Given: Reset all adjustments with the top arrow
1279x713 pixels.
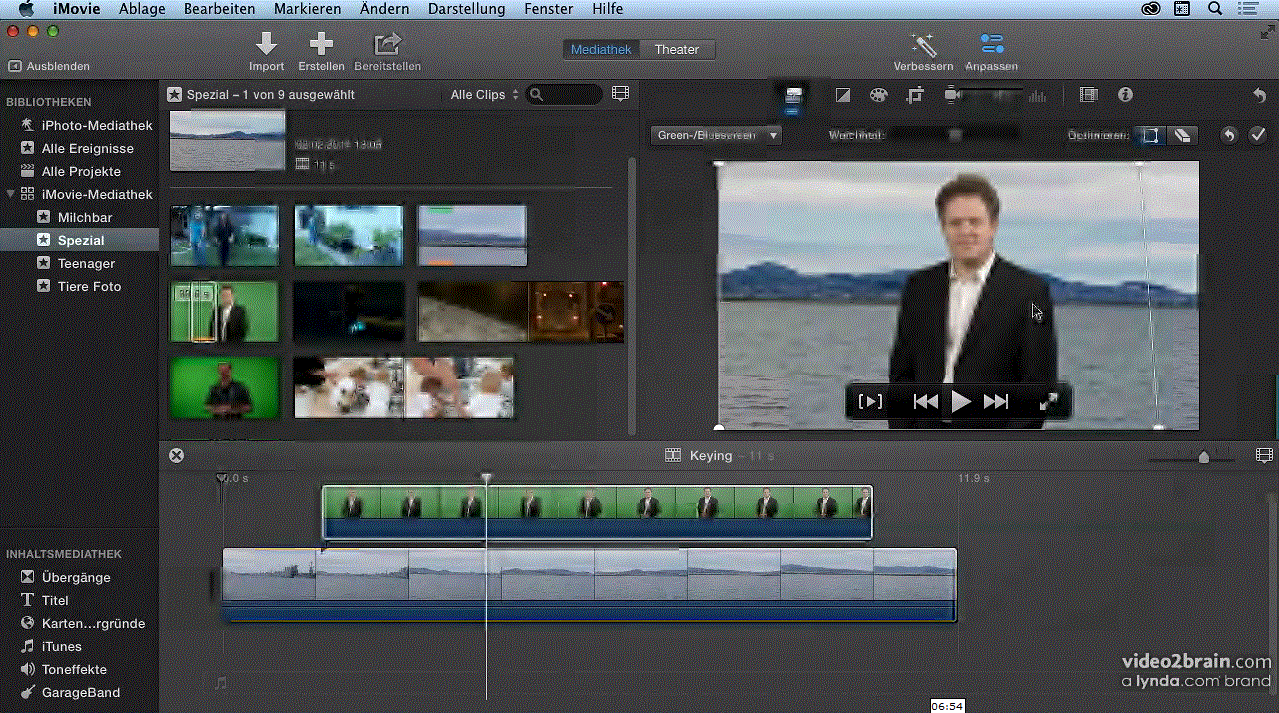Looking at the screenshot, I should tap(1259, 95).
